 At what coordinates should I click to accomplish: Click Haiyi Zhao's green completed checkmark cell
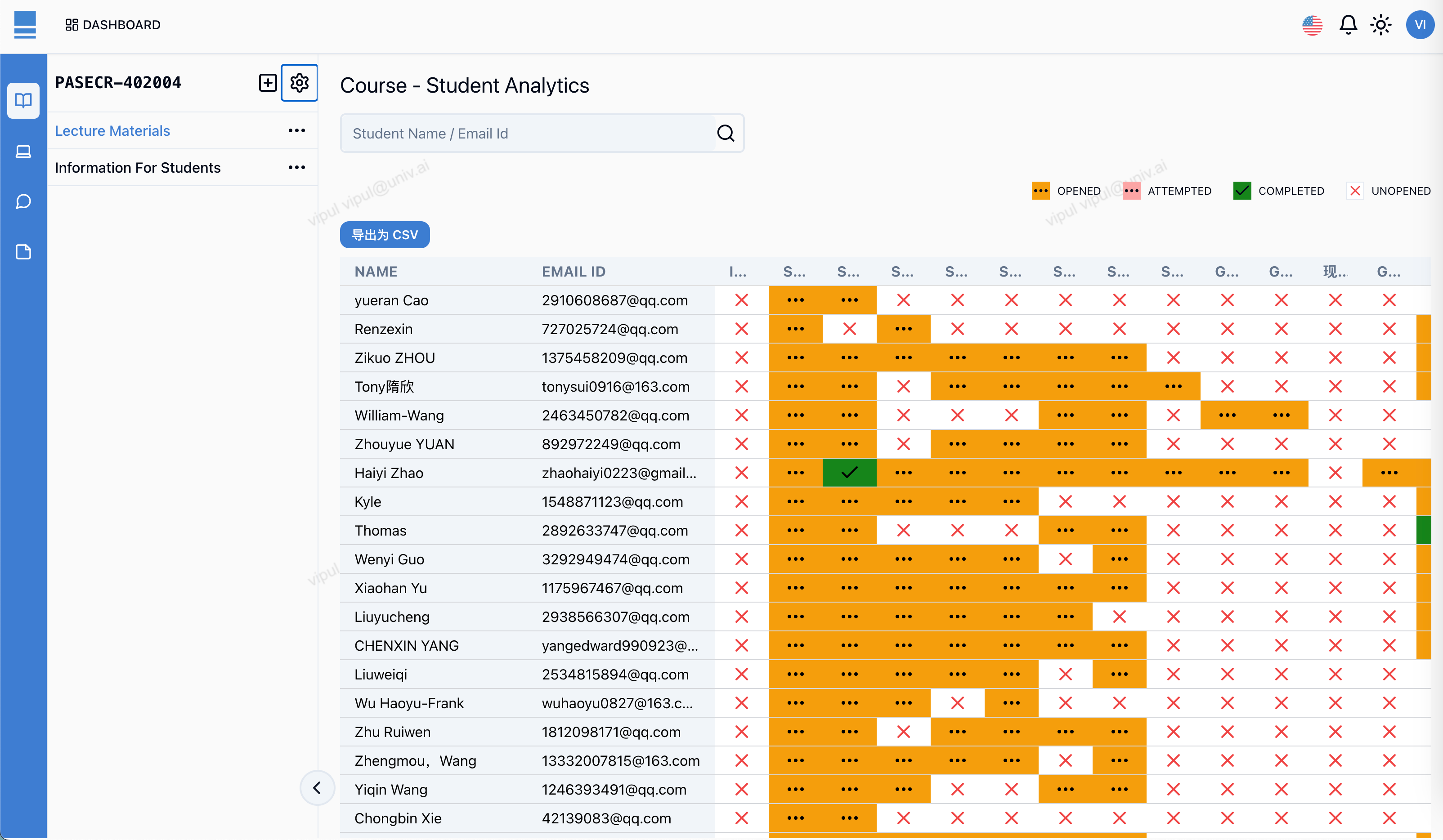coord(850,473)
